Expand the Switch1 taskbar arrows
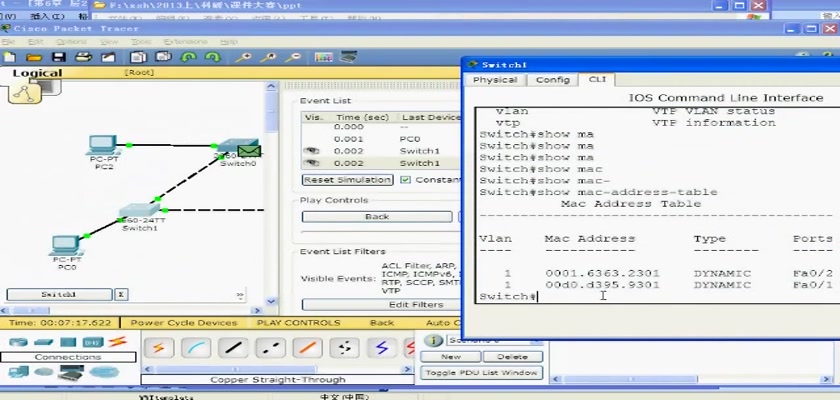840x400 pixels. pyautogui.click(x=239, y=295)
